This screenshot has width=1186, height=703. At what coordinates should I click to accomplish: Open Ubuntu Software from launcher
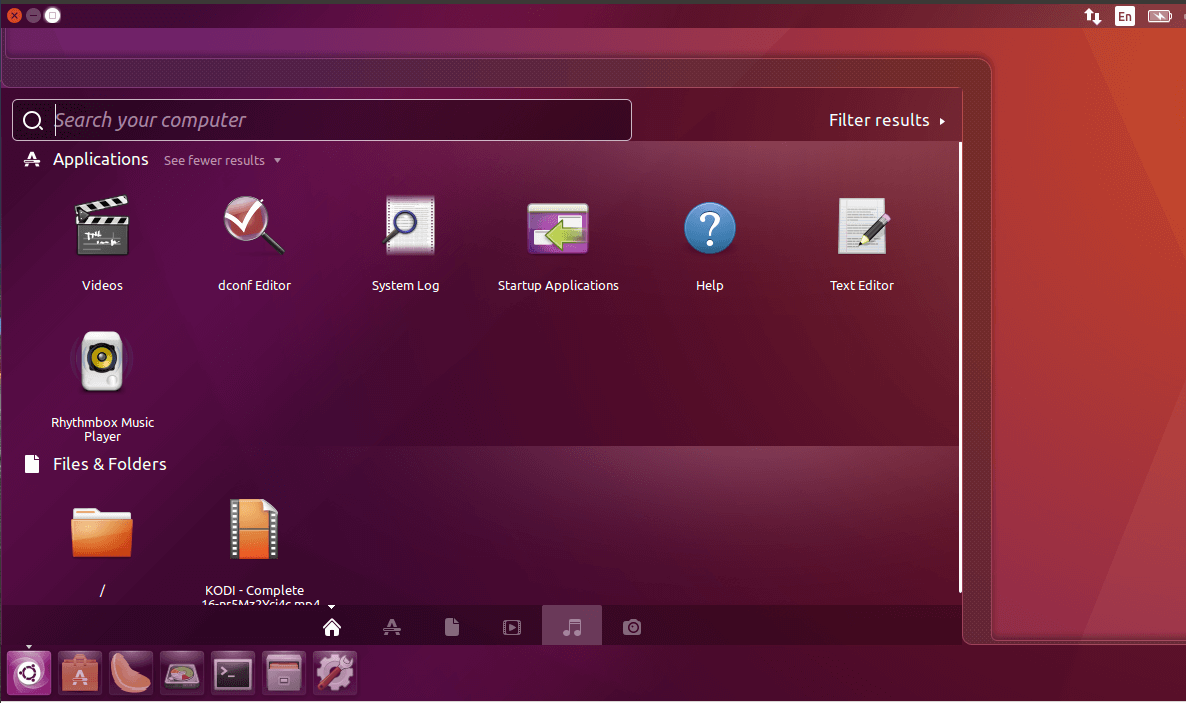(x=80, y=674)
